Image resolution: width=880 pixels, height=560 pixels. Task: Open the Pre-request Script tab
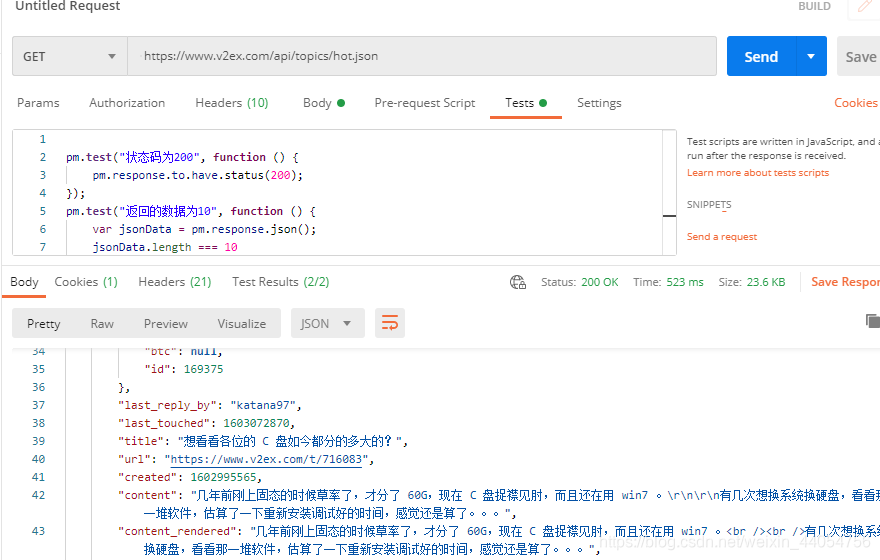pos(425,103)
